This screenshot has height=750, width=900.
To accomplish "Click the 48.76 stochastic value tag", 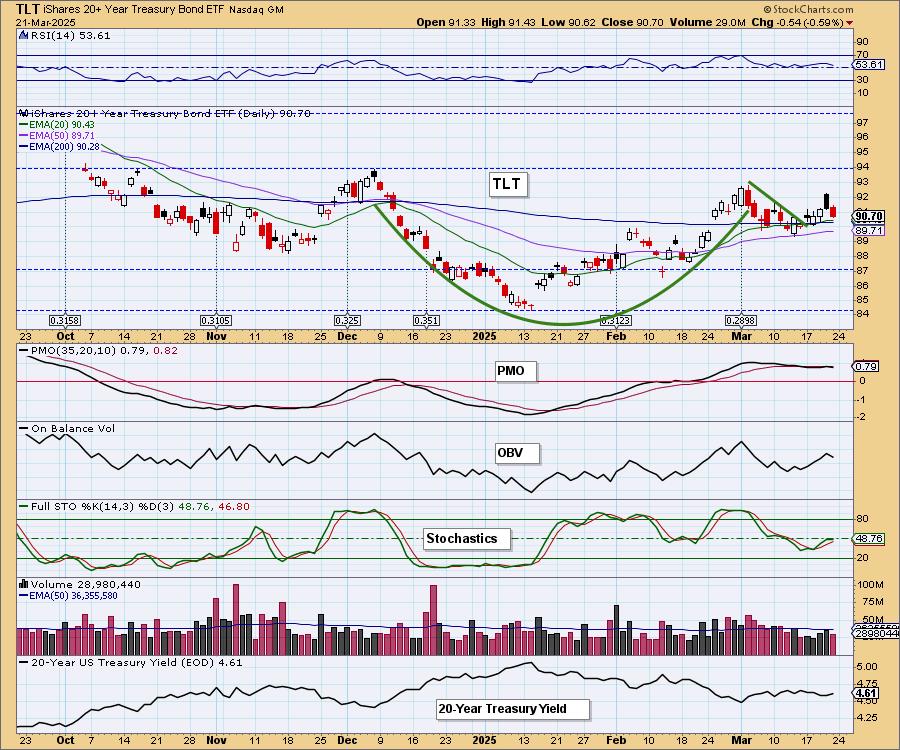I will [x=869, y=539].
